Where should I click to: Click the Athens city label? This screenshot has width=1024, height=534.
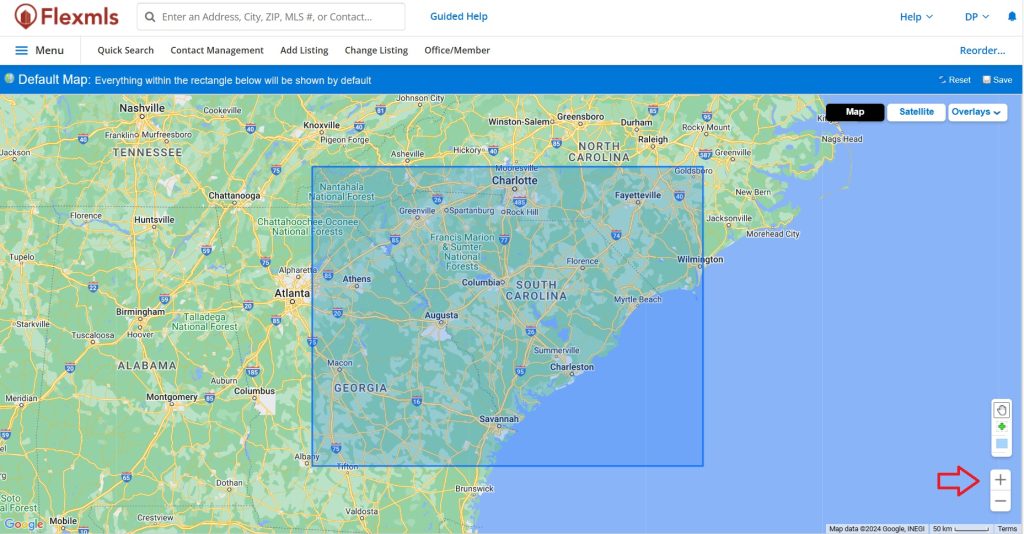357,279
